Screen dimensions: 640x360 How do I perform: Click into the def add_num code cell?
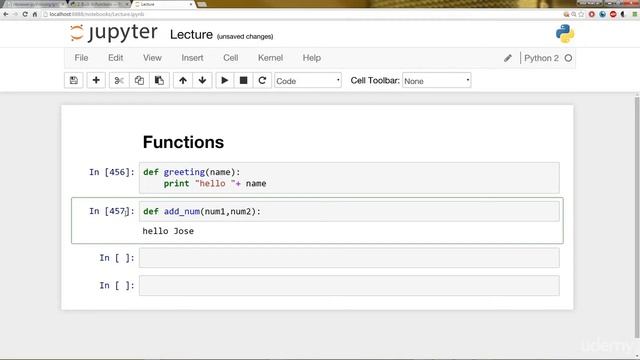[x=349, y=211]
